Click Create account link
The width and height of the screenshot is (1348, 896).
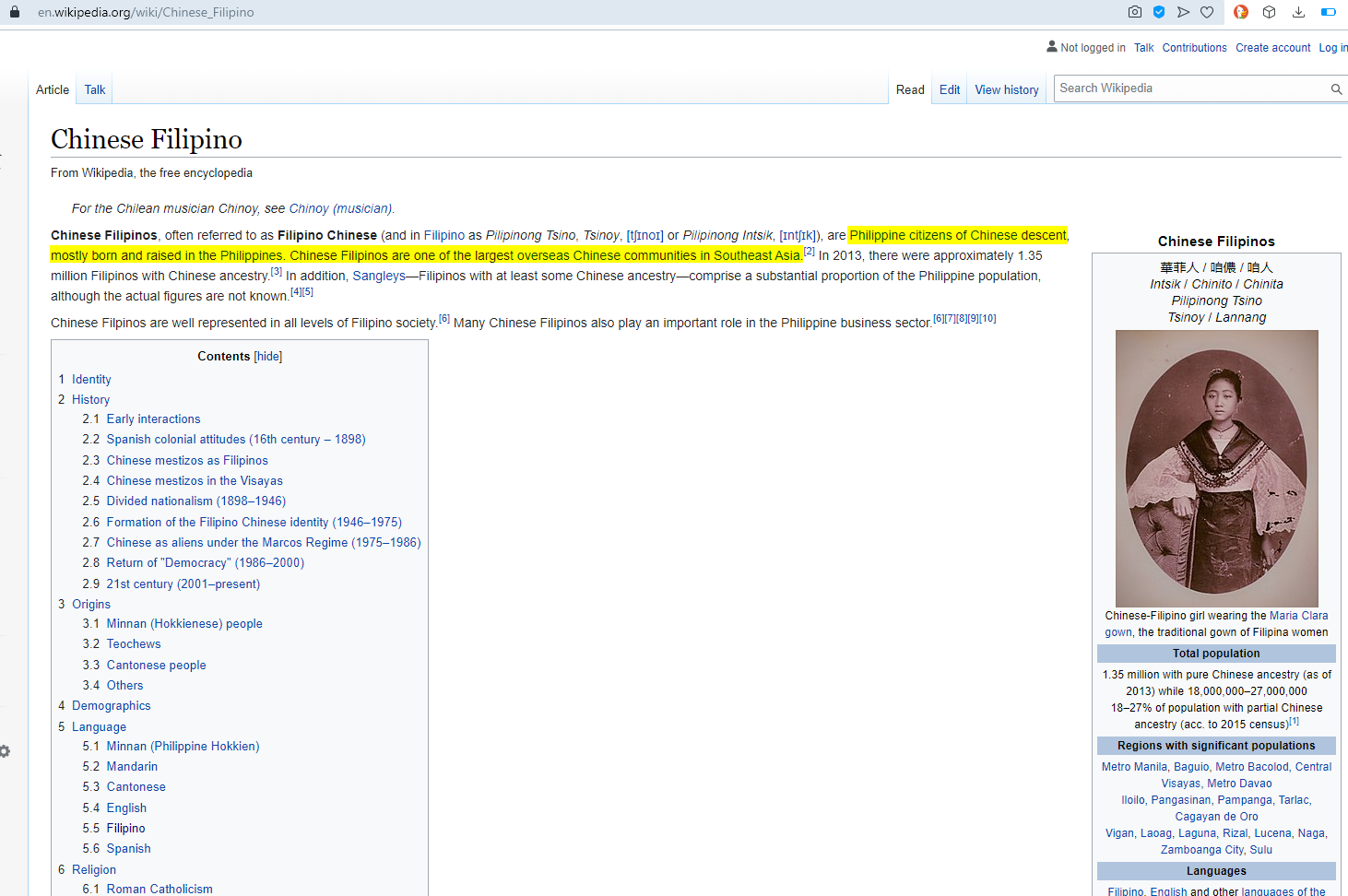click(1272, 48)
